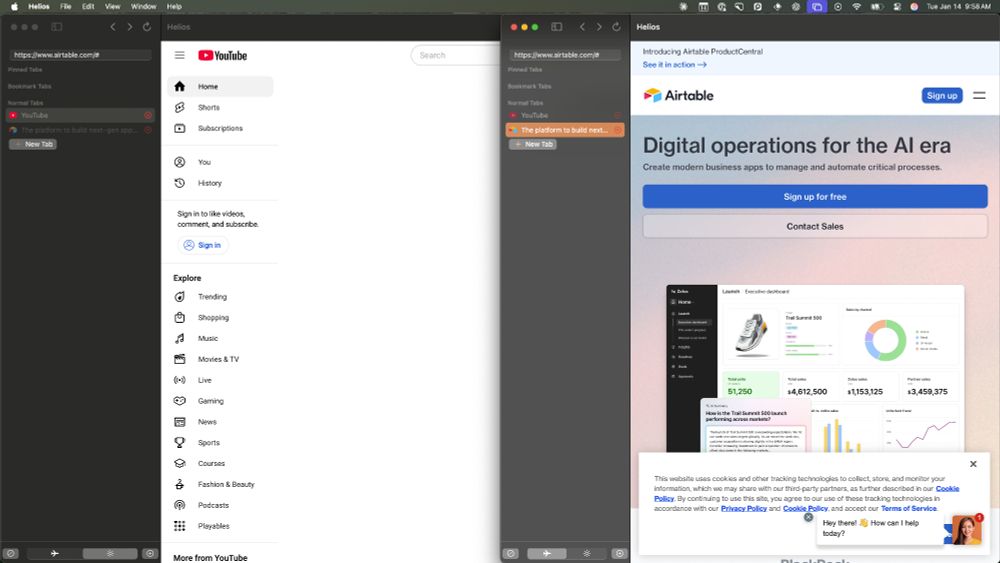
Task: Open Playables under Explore
Action: click(220, 526)
